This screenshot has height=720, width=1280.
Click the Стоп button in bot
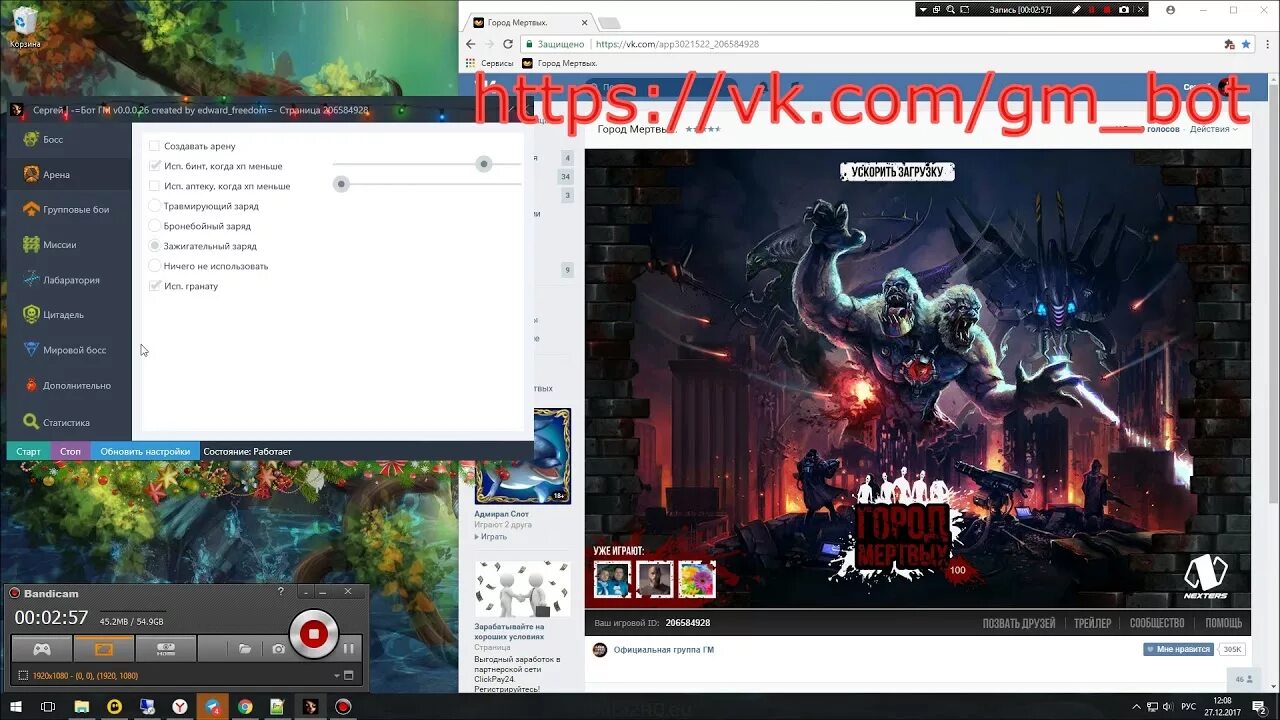click(70, 452)
